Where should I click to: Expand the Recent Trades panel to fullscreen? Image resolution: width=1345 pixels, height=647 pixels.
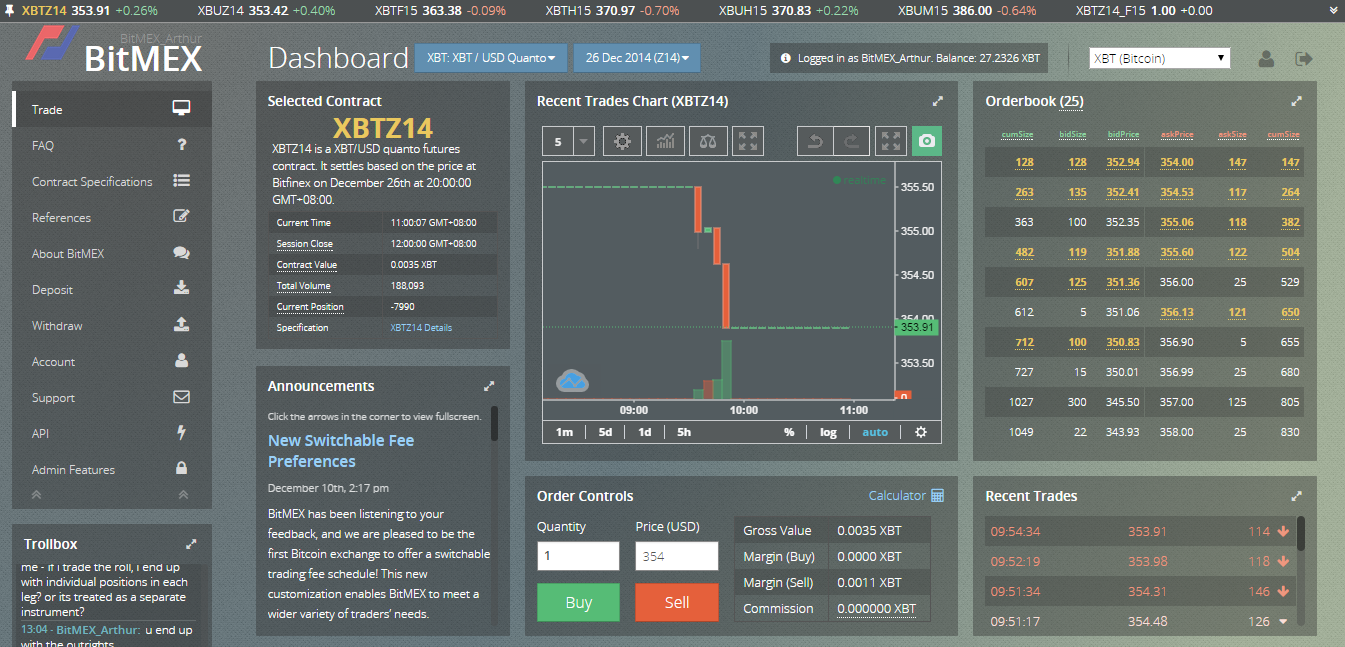pyautogui.click(x=1296, y=496)
